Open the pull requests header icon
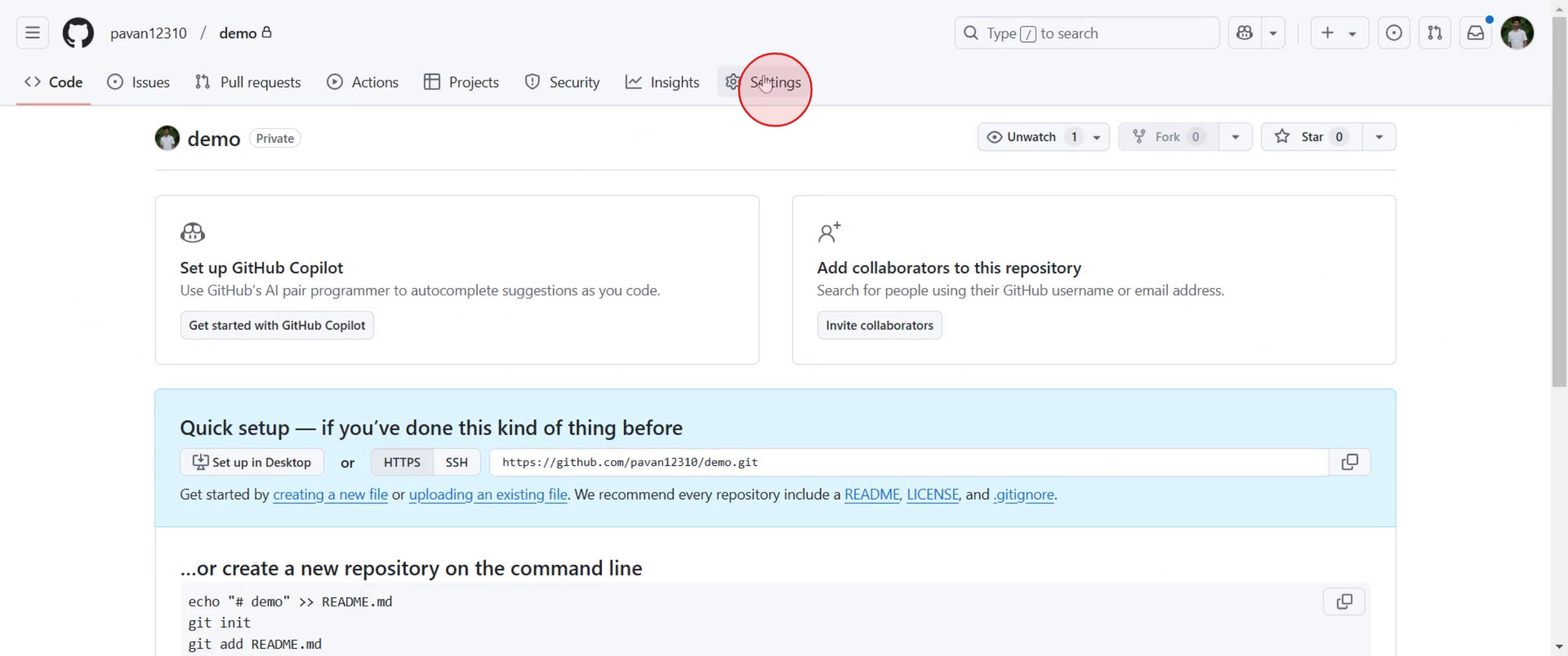This screenshot has height=656, width=1568. point(1434,33)
